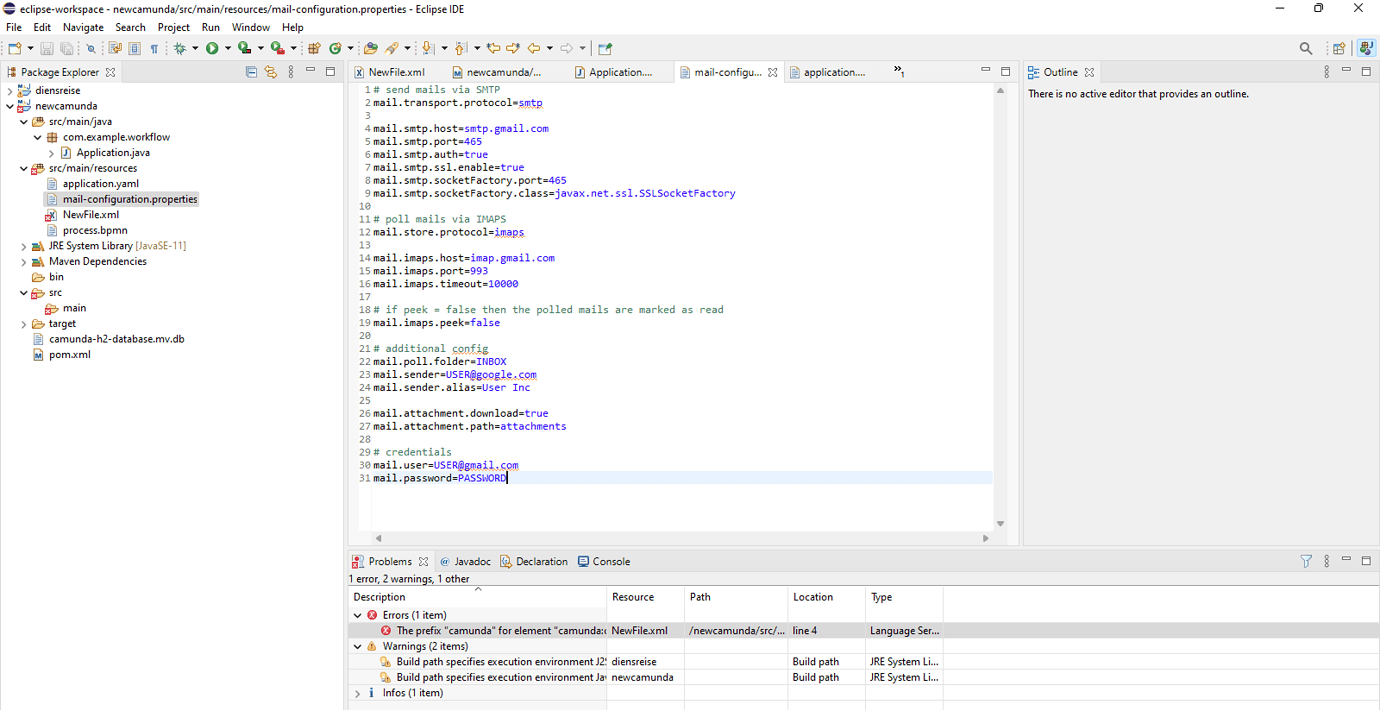Open the New wizard icon
Image resolution: width=1380 pixels, height=710 pixels.
(13, 48)
